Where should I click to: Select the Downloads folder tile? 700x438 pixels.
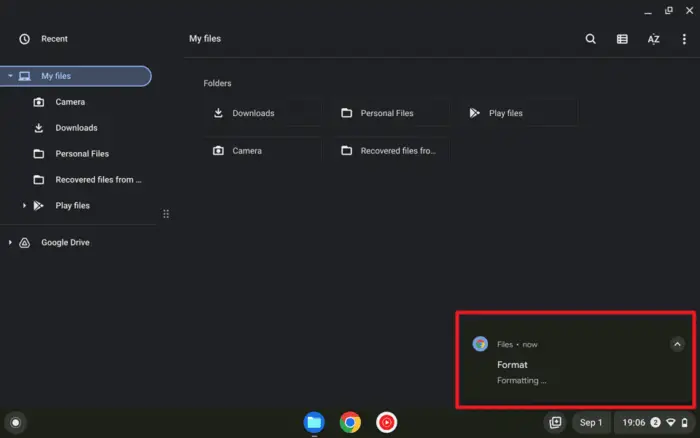(263, 113)
